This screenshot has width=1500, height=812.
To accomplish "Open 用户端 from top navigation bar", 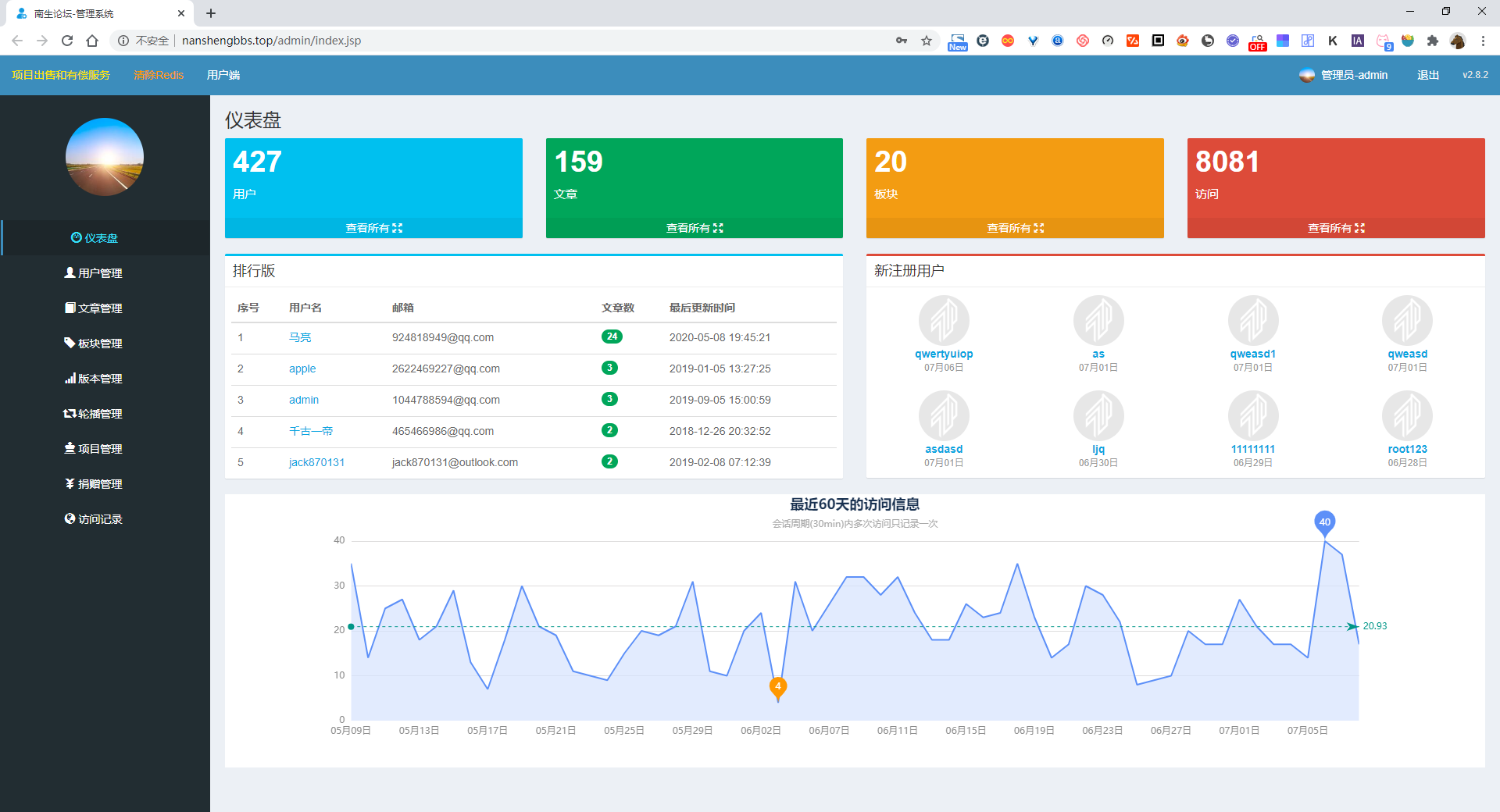I will click(x=223, y=75).
